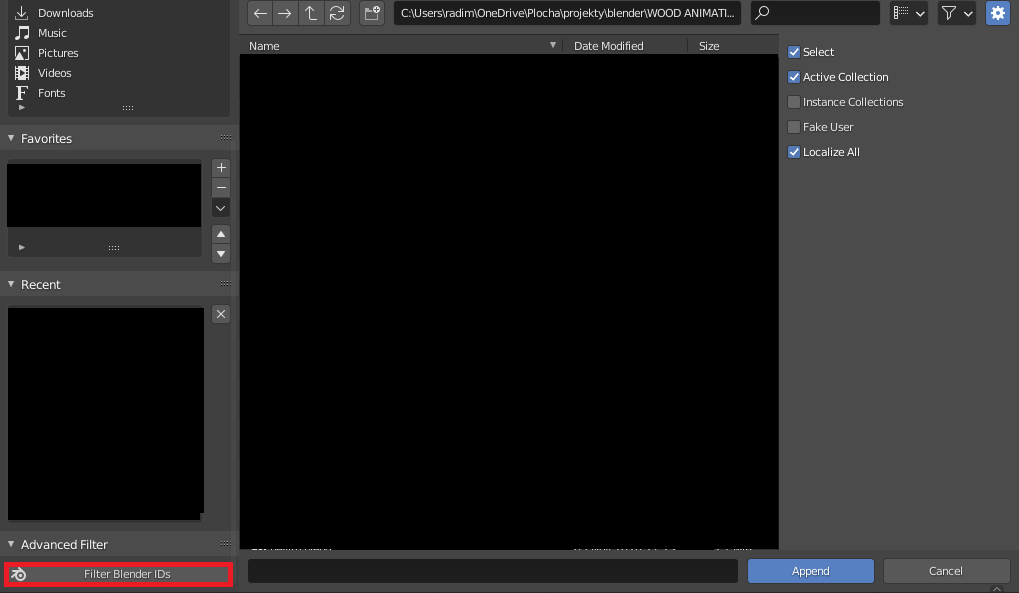Enable the Fake User checkbox
The image size is (1019, 593).
pyautogui.click(x=794, y=127)
